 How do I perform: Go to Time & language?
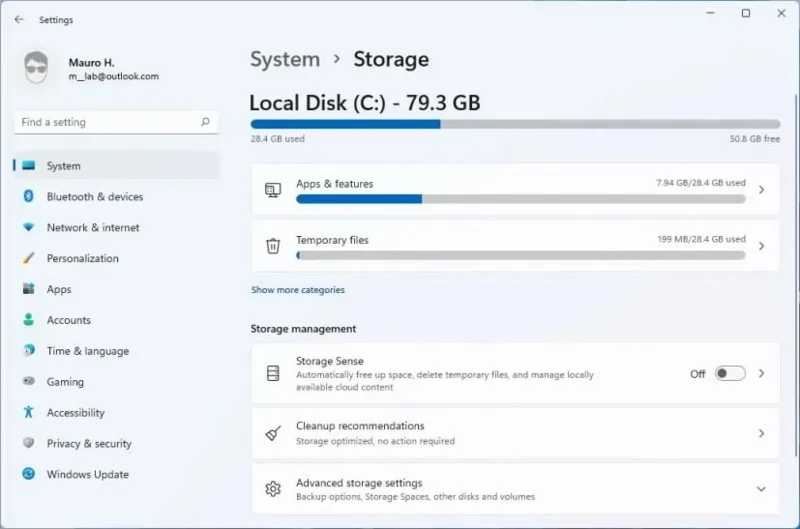pyautogui.click(x=117, y=350)
